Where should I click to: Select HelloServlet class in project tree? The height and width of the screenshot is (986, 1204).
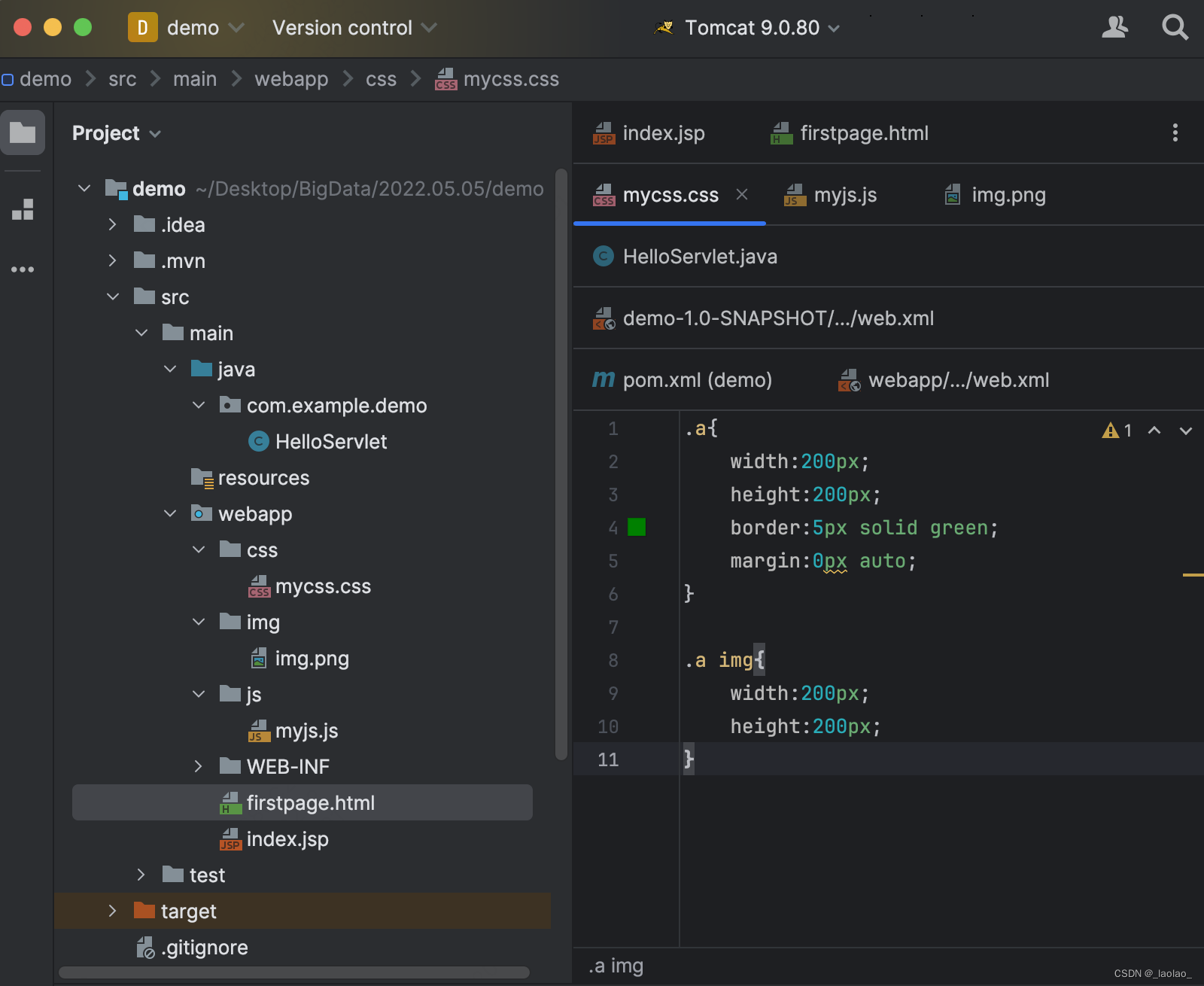[318, 441]
